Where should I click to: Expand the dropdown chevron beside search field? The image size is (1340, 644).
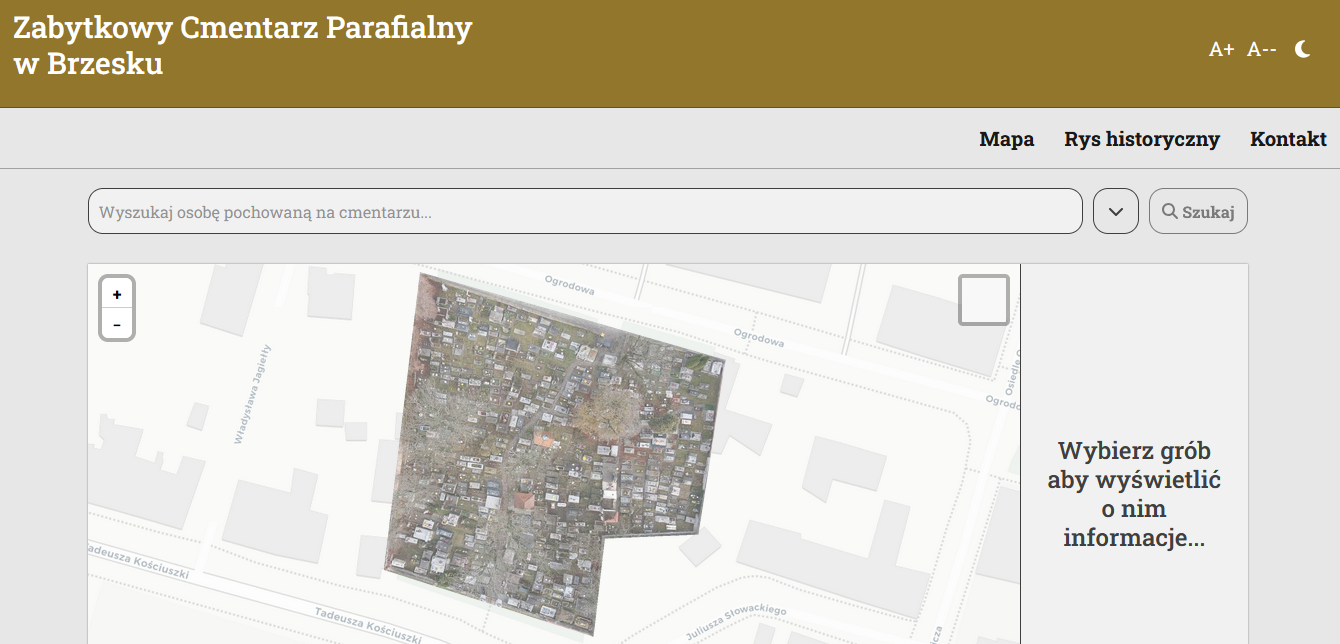click(x=1116, y=212)
